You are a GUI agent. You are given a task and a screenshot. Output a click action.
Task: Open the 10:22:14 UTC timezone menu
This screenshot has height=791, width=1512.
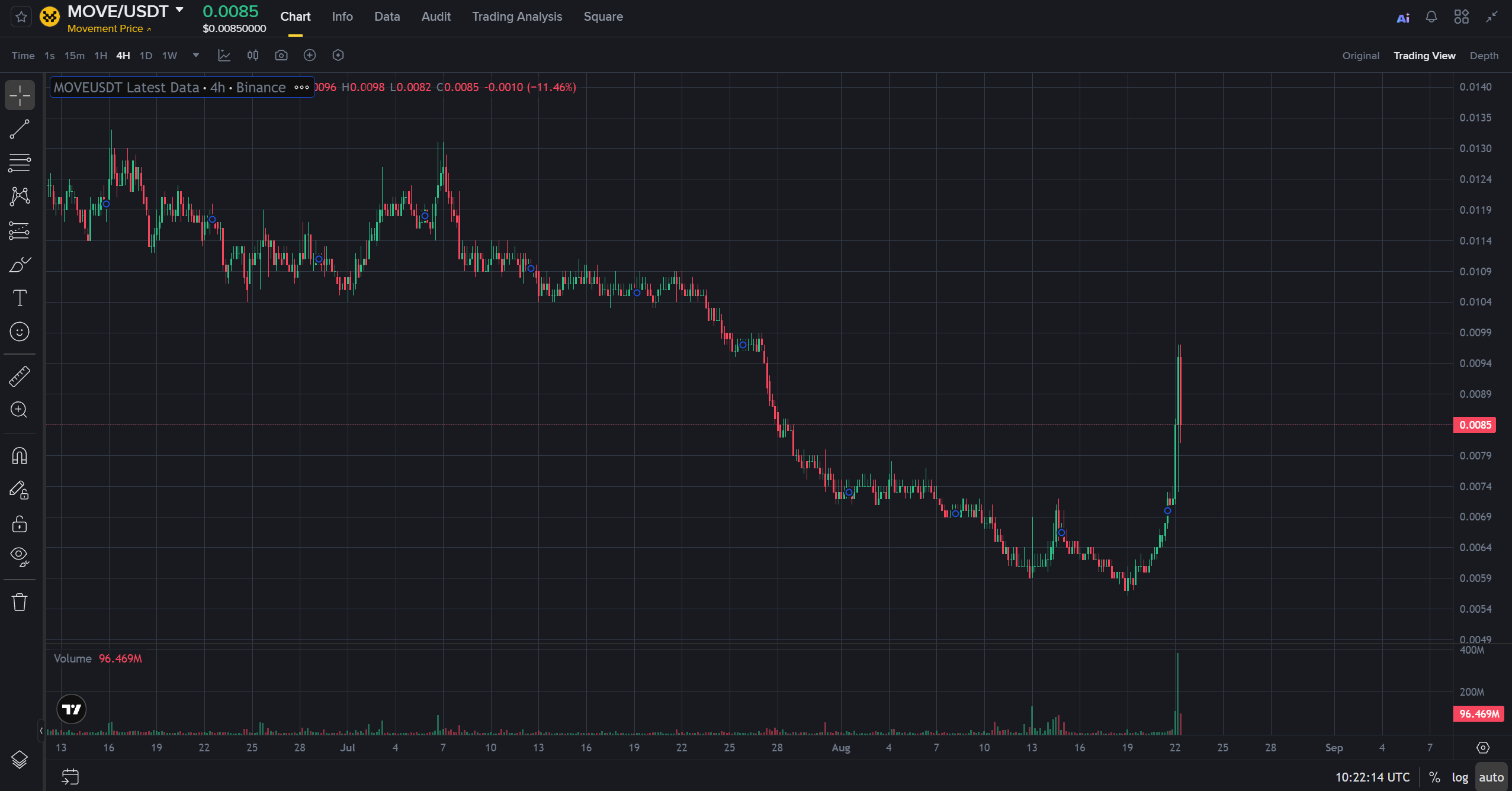1372,777
